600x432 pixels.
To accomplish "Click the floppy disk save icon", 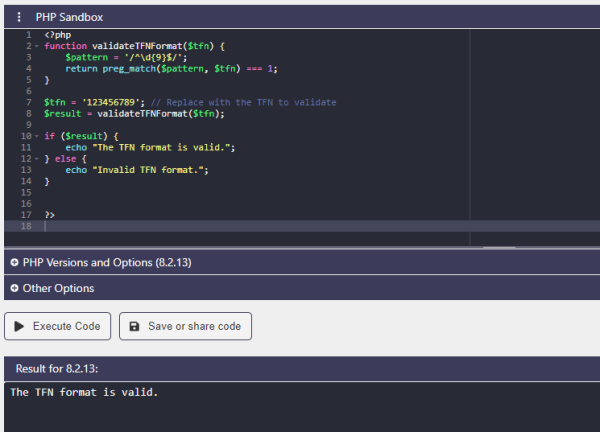I will click(134, 326).
